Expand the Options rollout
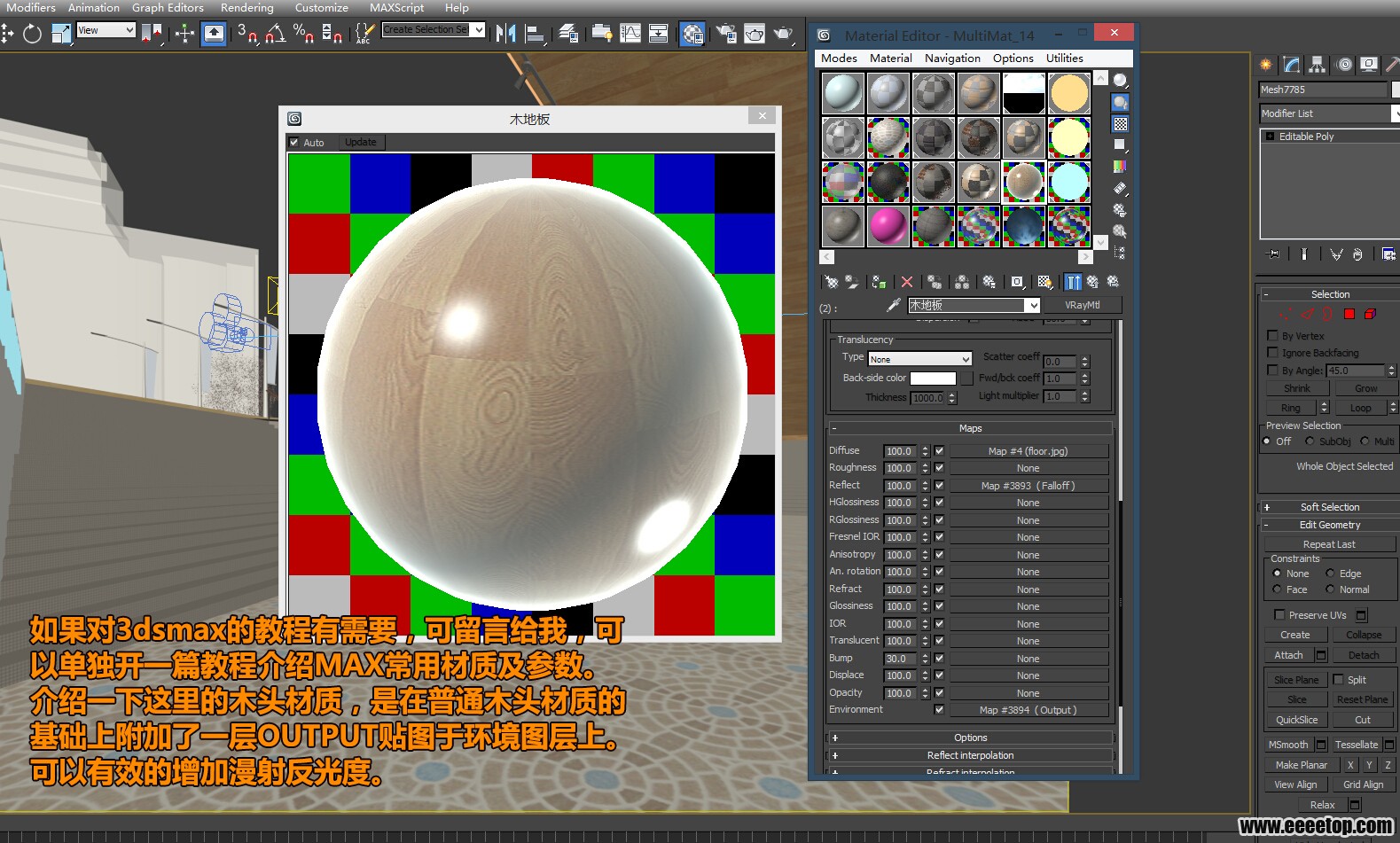Screen dimensions: 1400x843 970,738
